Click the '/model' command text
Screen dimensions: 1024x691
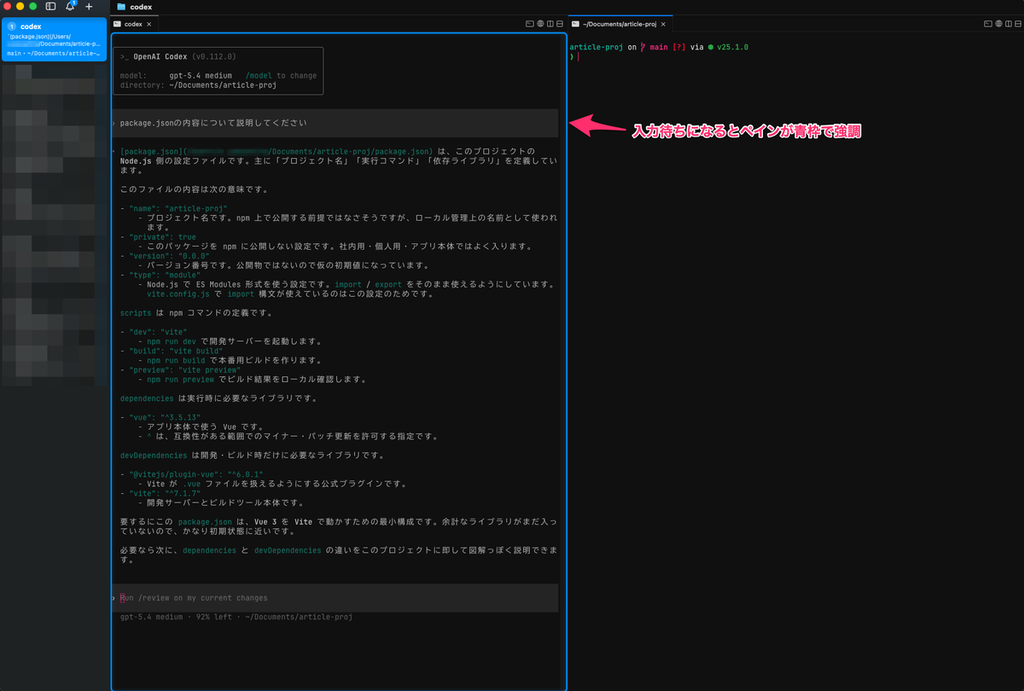tap(259, 76)
